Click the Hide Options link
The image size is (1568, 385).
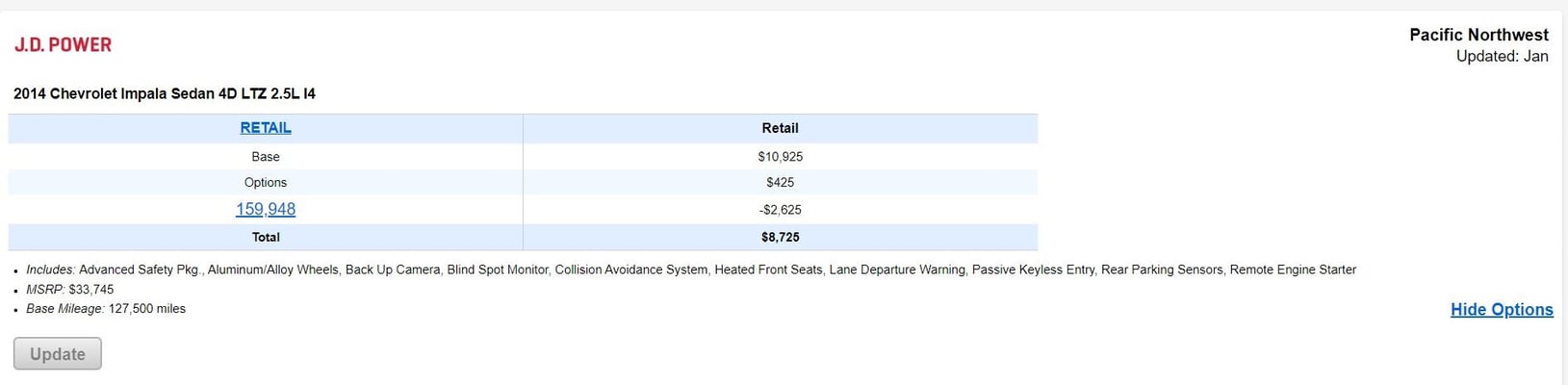[x=1502, y=309]
